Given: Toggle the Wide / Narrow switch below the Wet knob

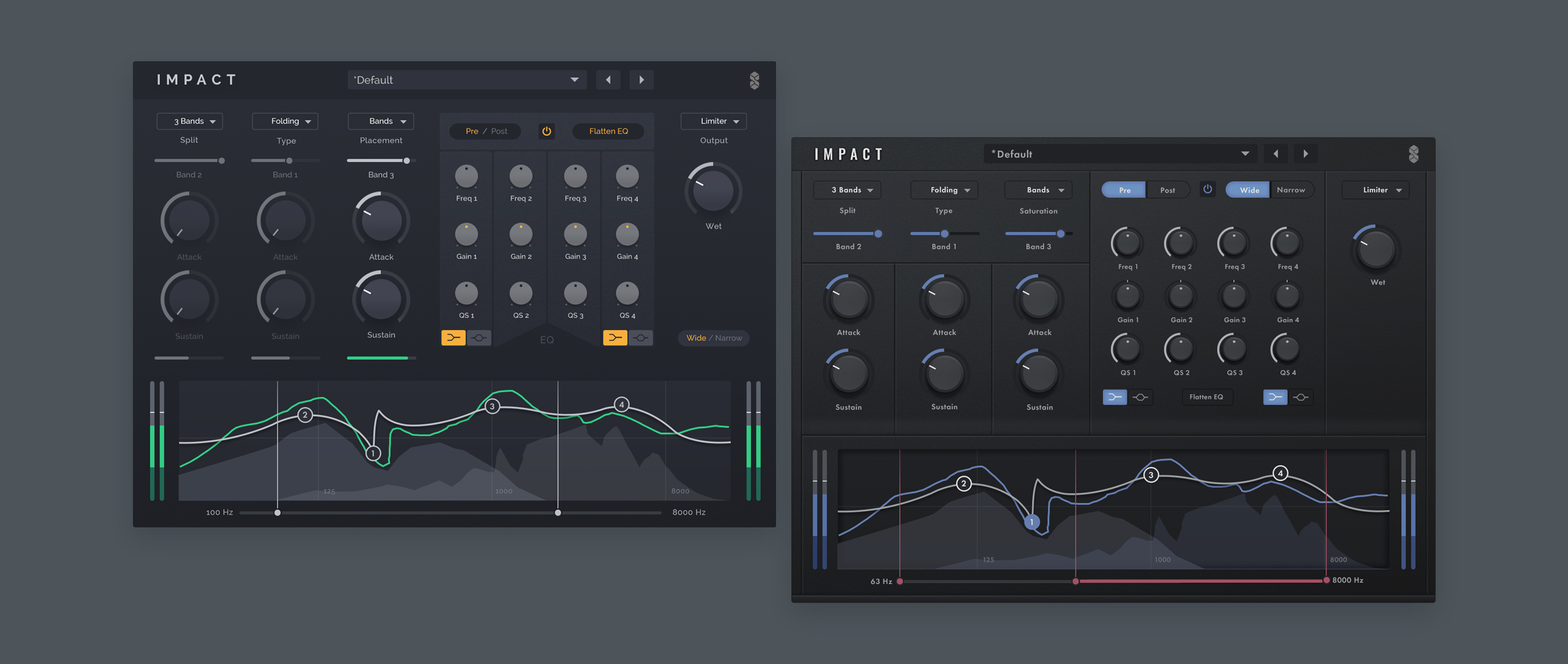Looking at the screenshot, I should click(x=714, y=338).
